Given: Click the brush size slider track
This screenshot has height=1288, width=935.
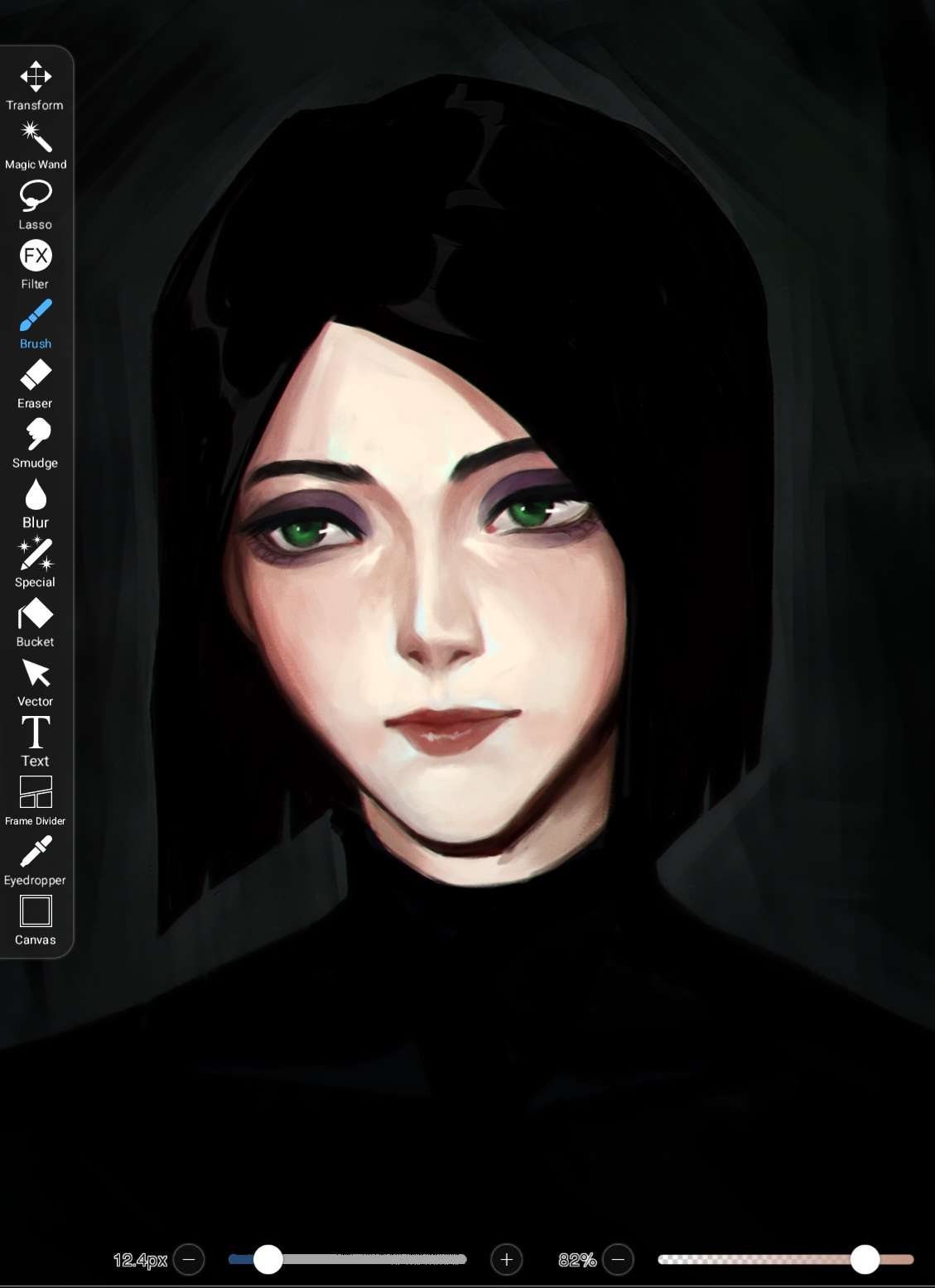Looking at the screenshot, I should coord(373,1260).
